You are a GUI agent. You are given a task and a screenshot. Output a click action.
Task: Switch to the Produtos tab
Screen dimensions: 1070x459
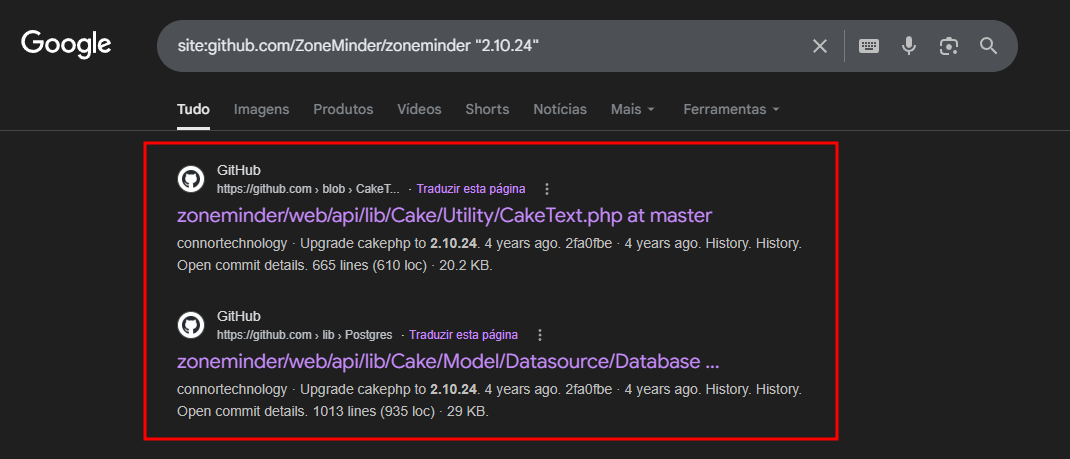343,109
